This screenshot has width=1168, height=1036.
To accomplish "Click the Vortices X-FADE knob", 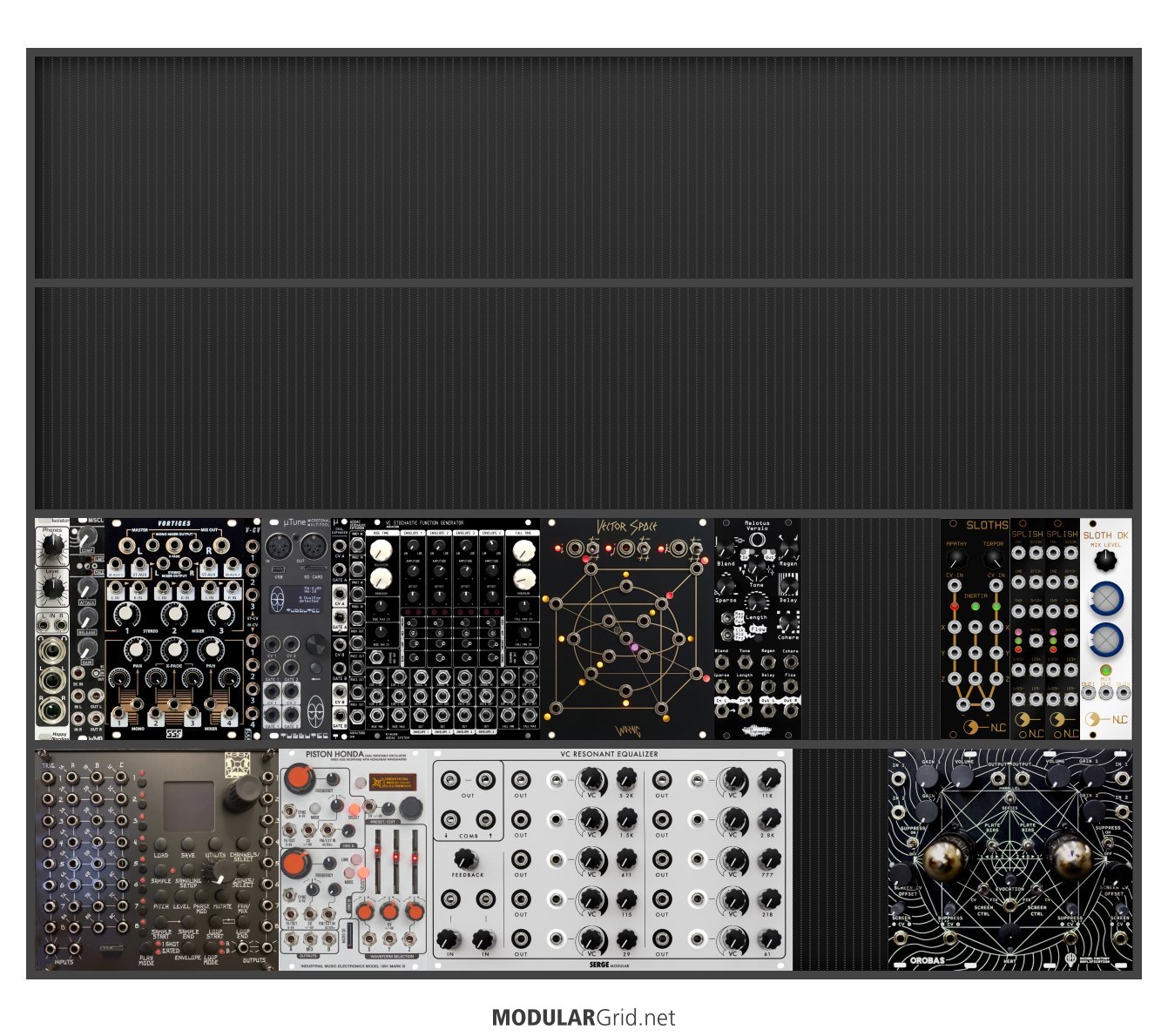I will click(174, 649).
